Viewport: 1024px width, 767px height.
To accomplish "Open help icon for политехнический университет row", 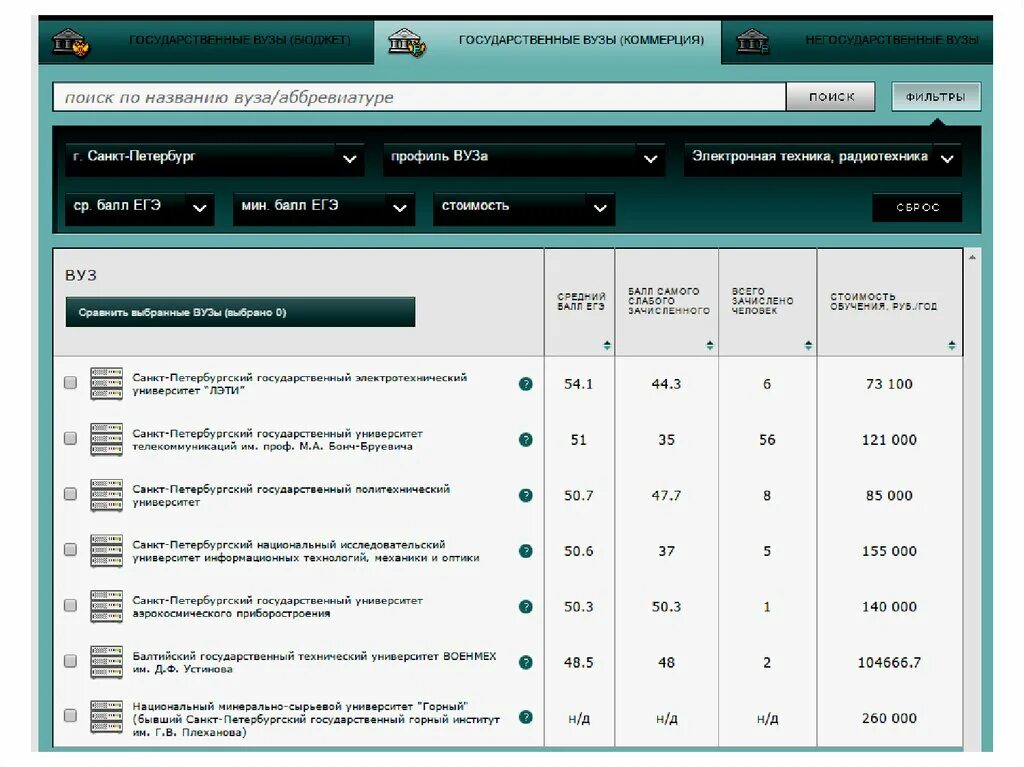I will [x=526, y=495].
